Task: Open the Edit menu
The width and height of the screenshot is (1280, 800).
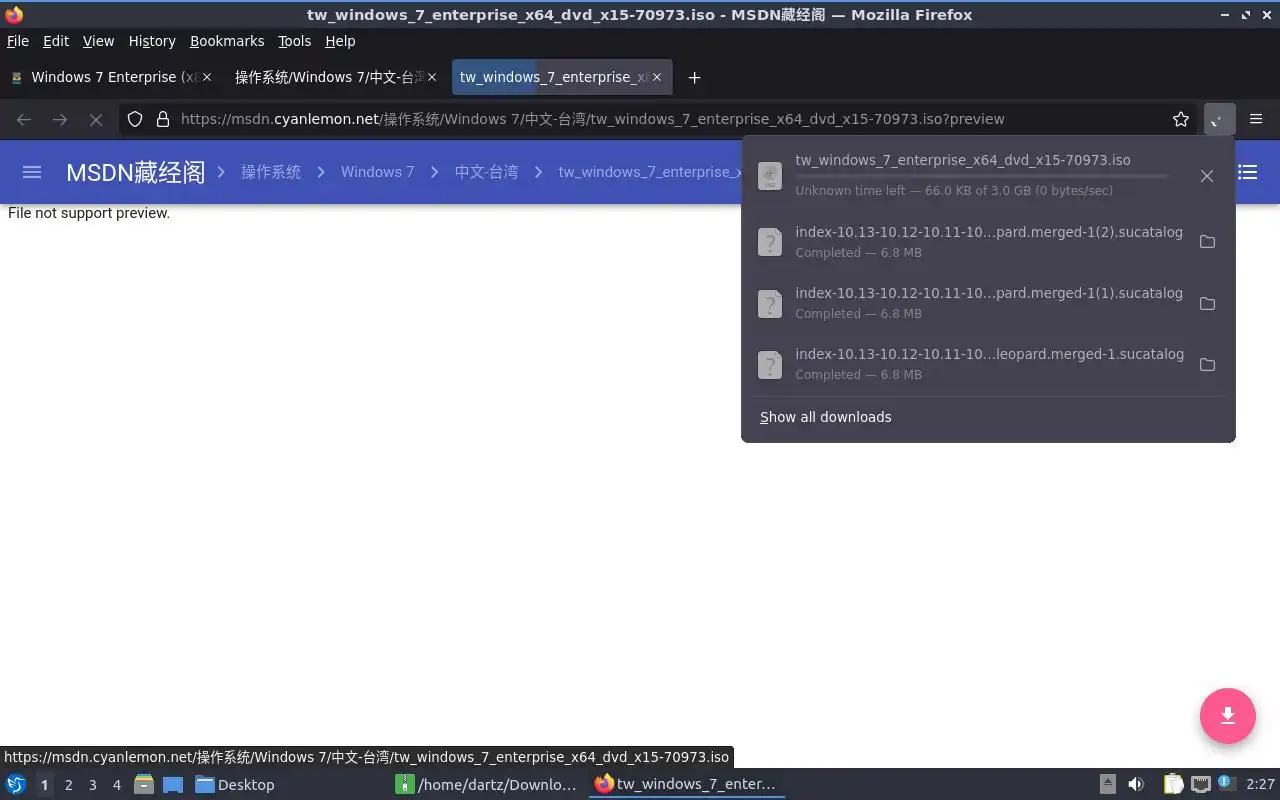Action: [x=56, y=41]
